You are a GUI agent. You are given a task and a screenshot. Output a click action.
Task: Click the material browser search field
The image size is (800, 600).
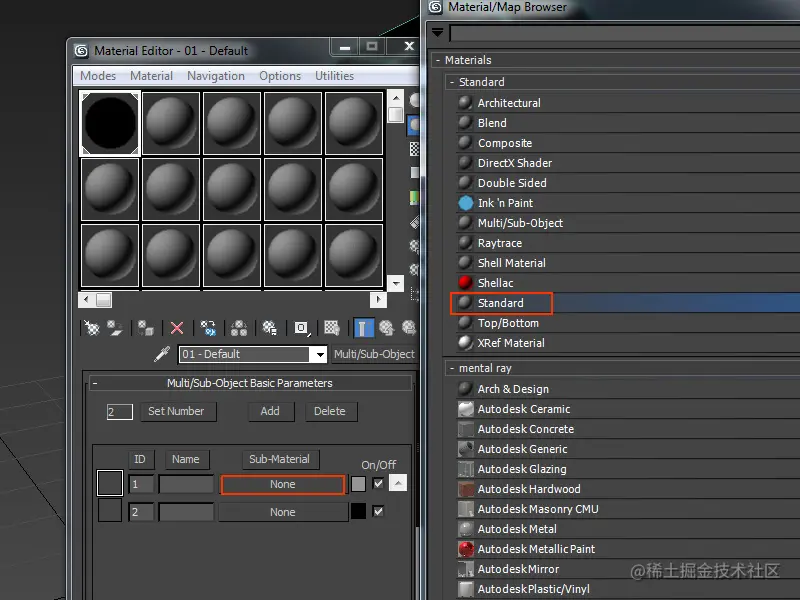624,34
